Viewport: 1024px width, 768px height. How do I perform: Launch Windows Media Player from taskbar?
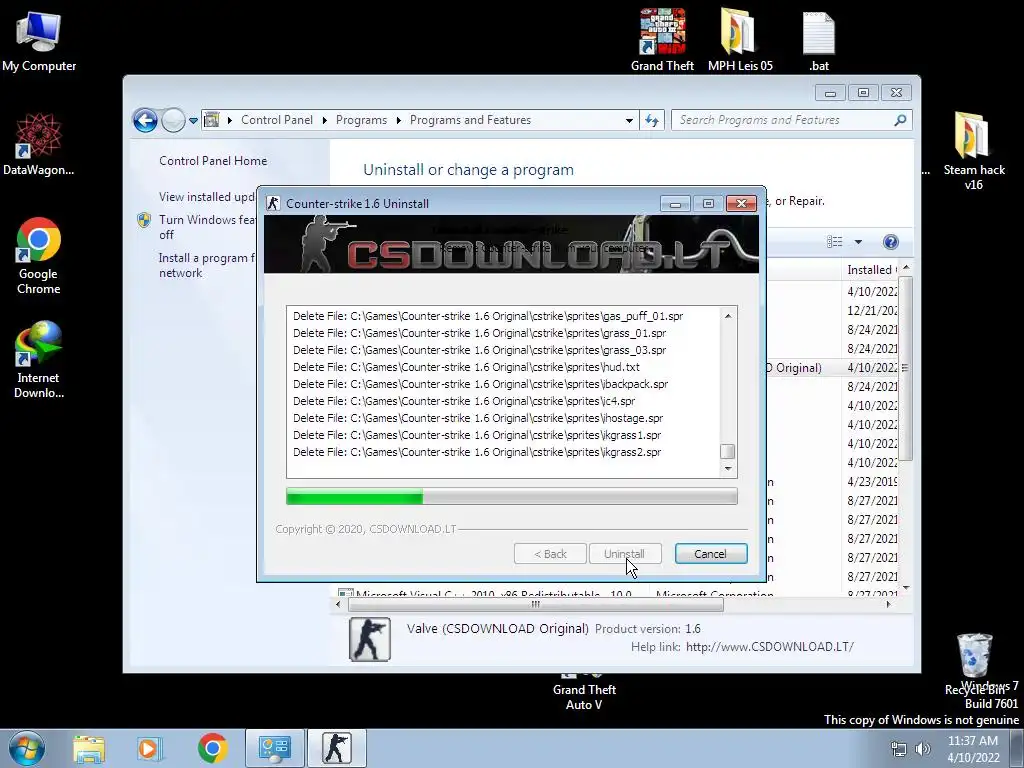(x=150, y=748)
